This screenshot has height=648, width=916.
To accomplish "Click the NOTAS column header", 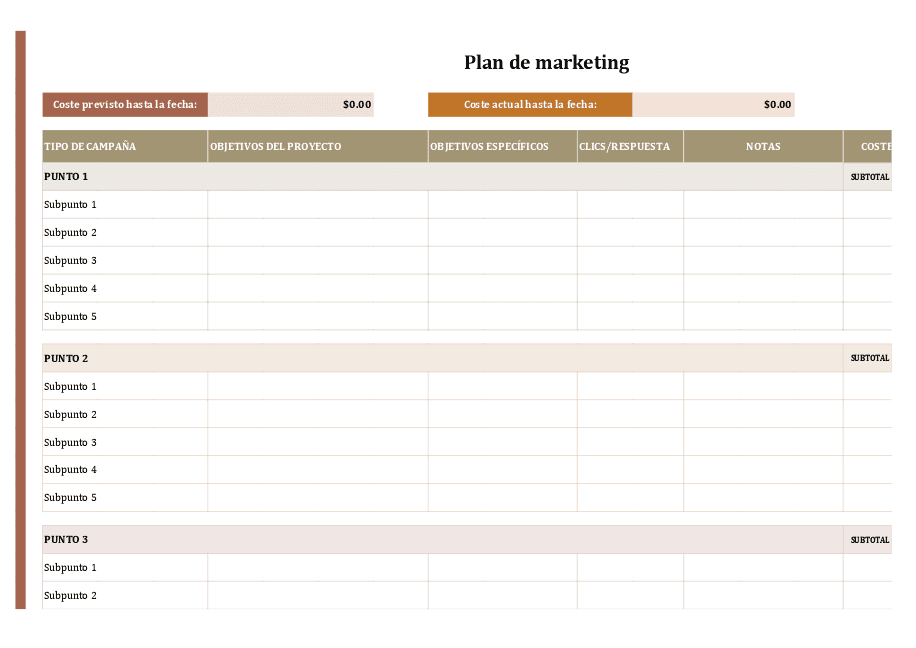I will click(763, 146).
